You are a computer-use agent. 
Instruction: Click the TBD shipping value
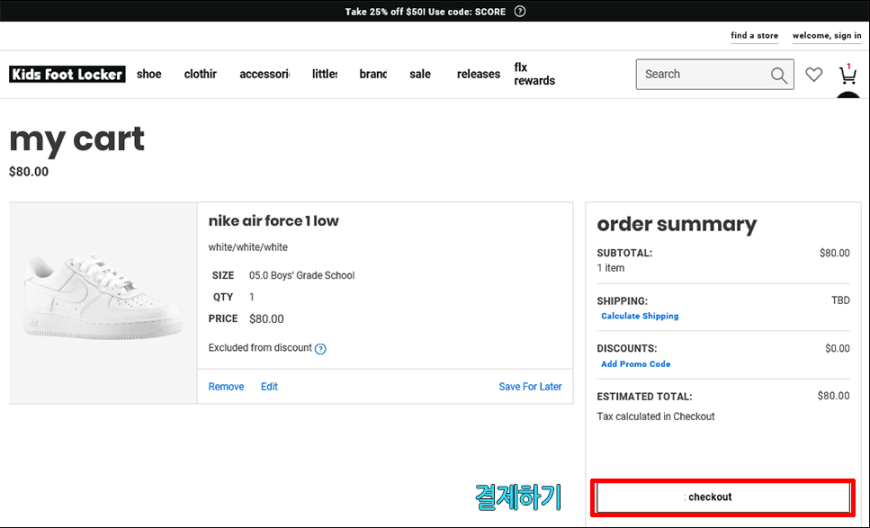tap(841, 301)
